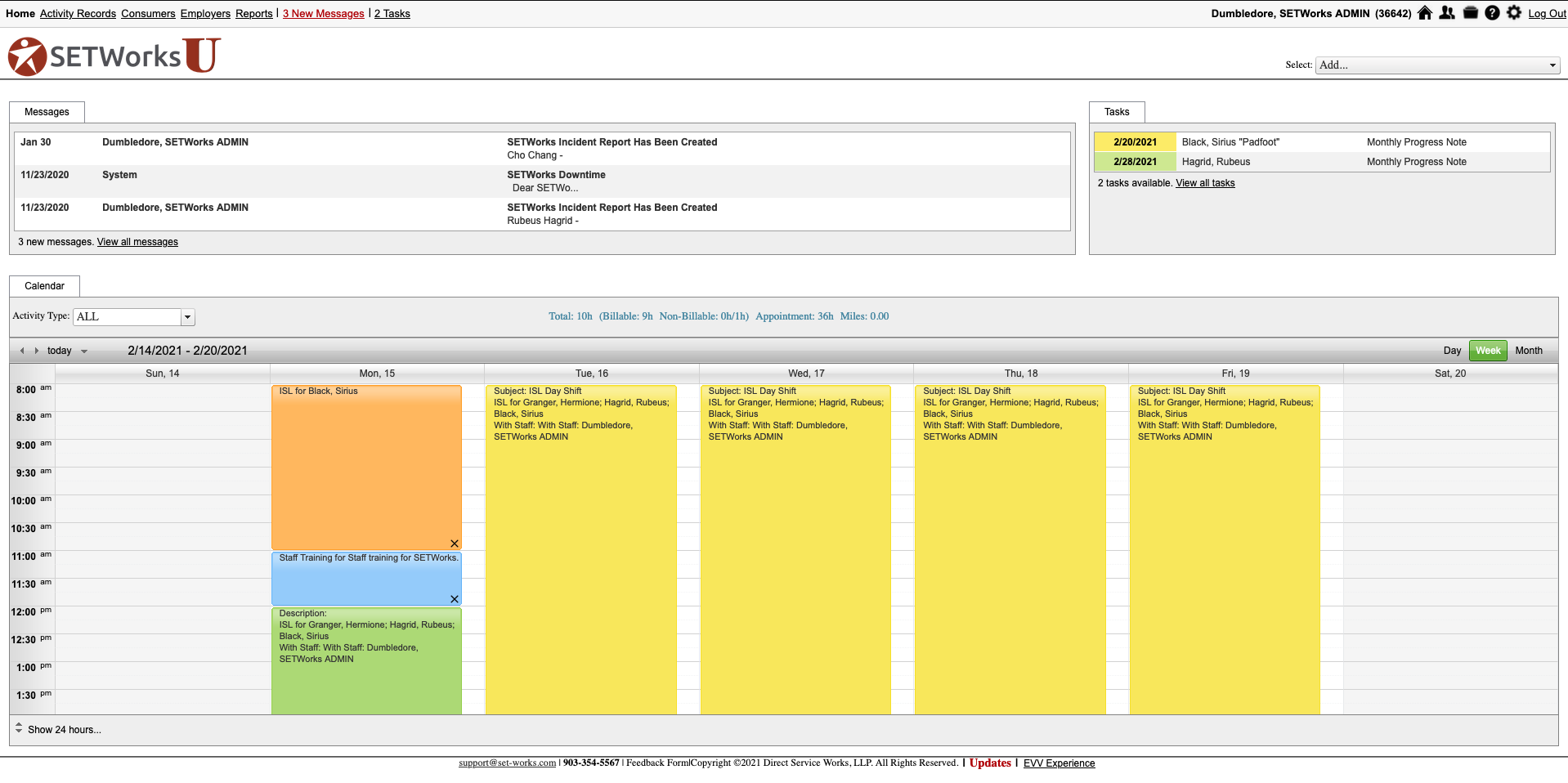1568x783 pixels.
Task: Switch calendar to Week view
Action: pos(1488,351)
